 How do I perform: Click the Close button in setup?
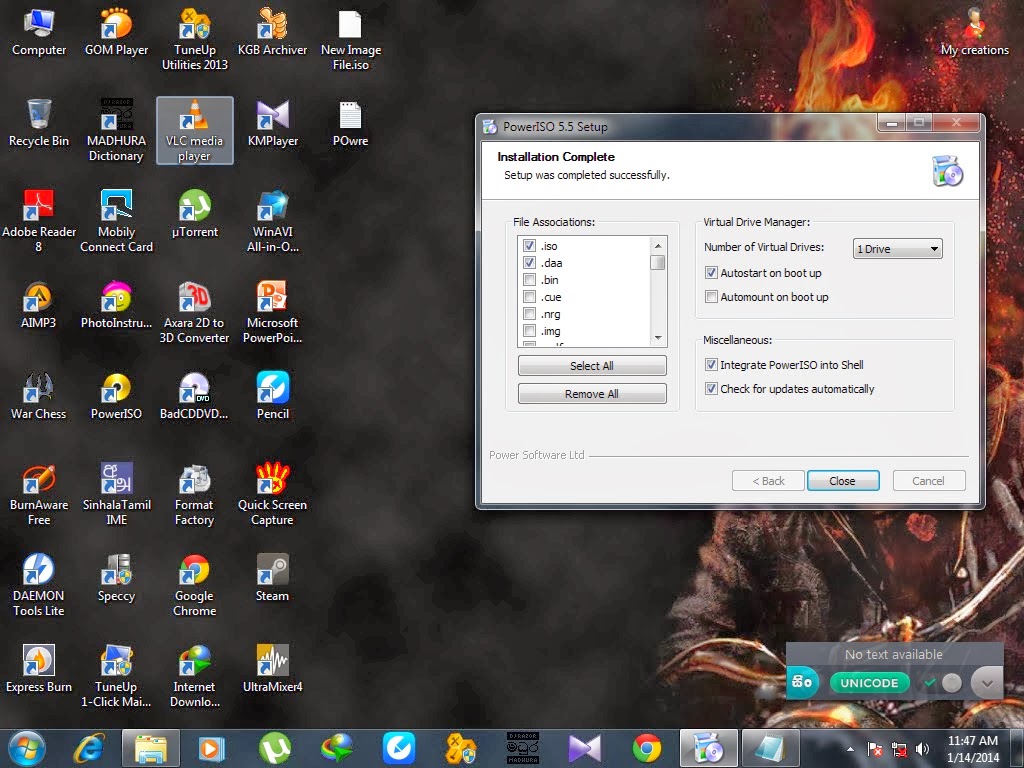842,481
